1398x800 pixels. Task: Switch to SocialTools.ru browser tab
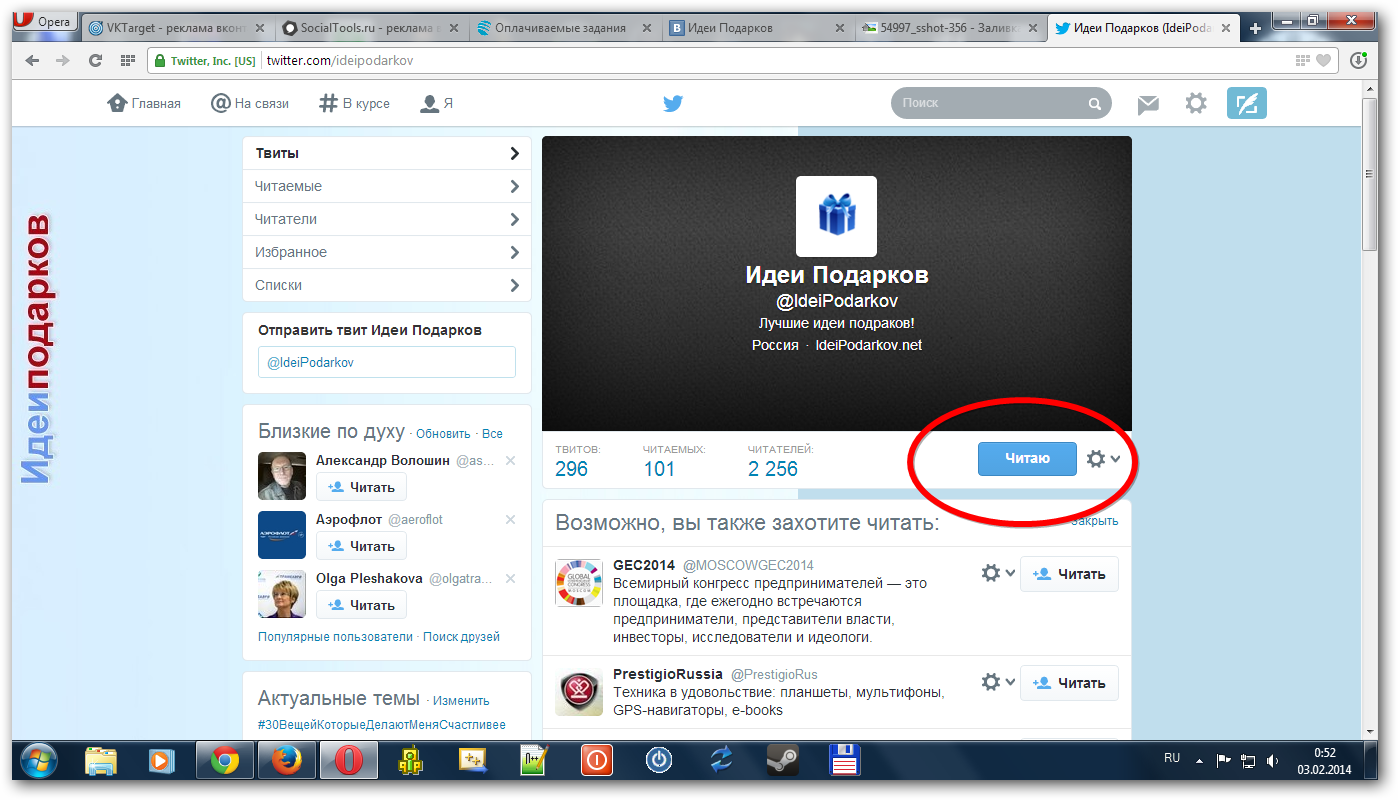click(x=371, y=28)
